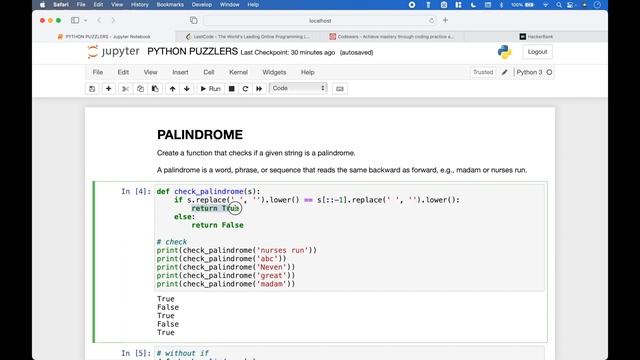
Task: Open Safari Develop menu
Action: point(202,4)
